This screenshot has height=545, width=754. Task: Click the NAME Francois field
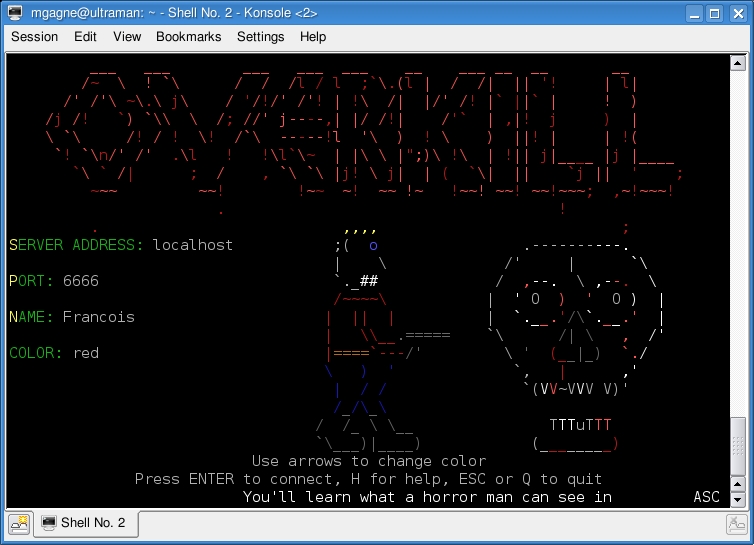click(x=98, y=317)
